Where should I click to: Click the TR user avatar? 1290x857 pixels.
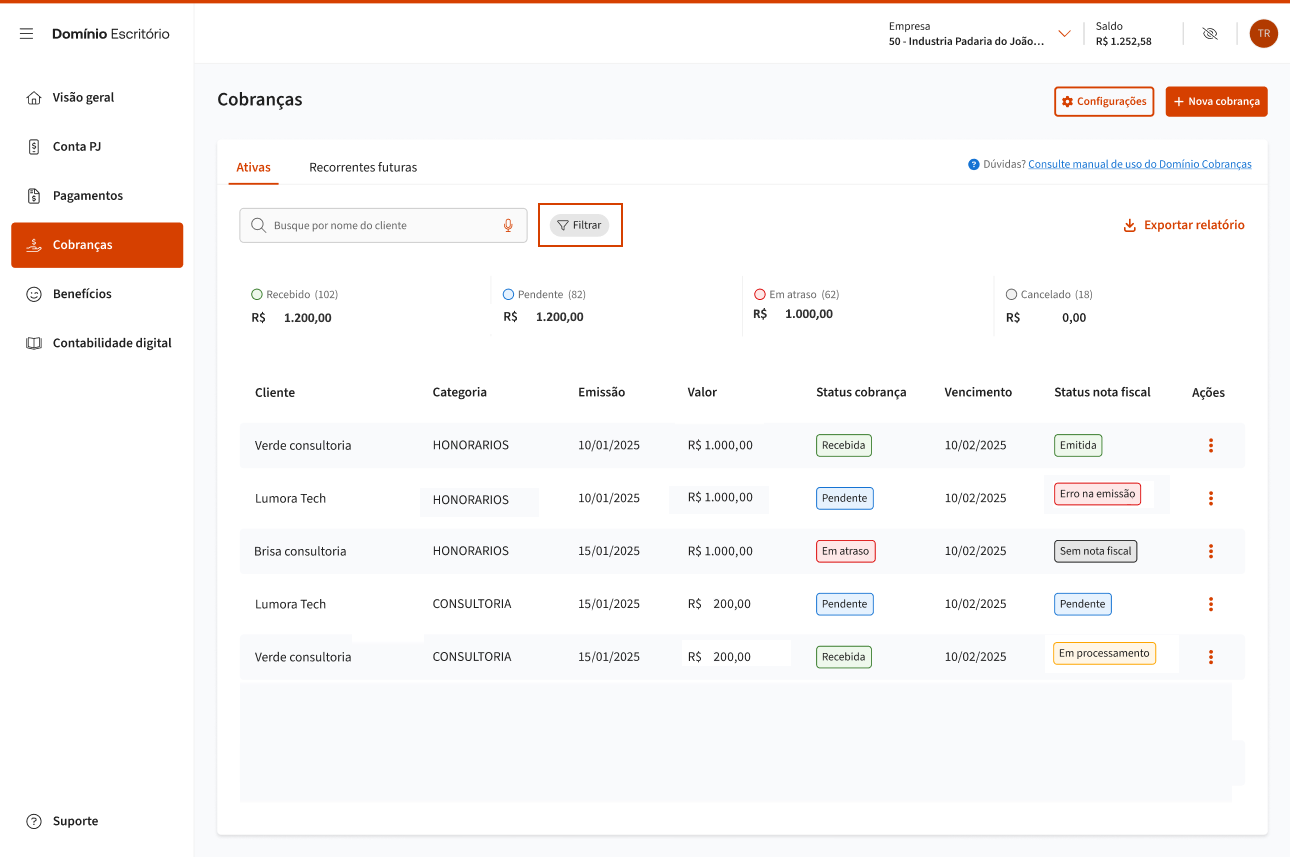[1263, 34]
